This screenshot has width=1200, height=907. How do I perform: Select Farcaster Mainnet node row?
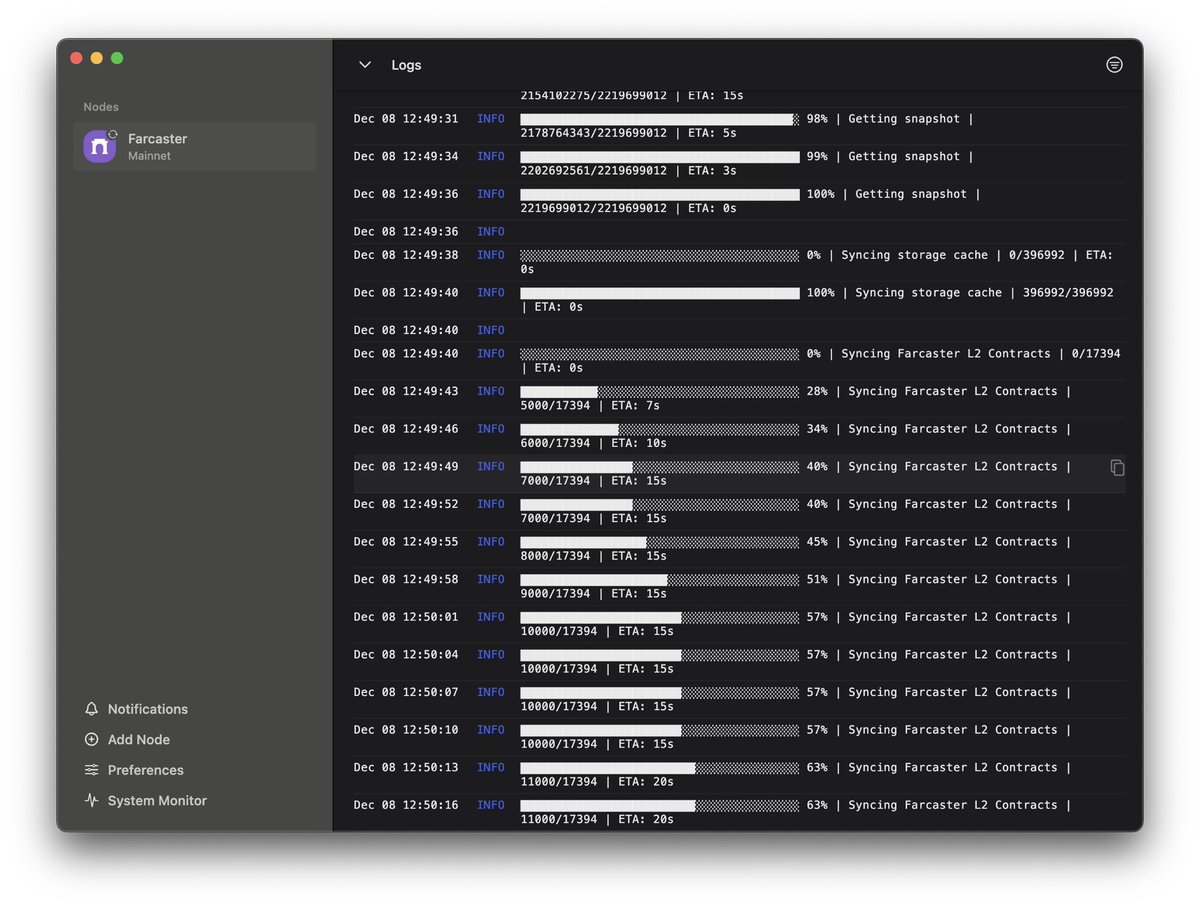[195, 146]
